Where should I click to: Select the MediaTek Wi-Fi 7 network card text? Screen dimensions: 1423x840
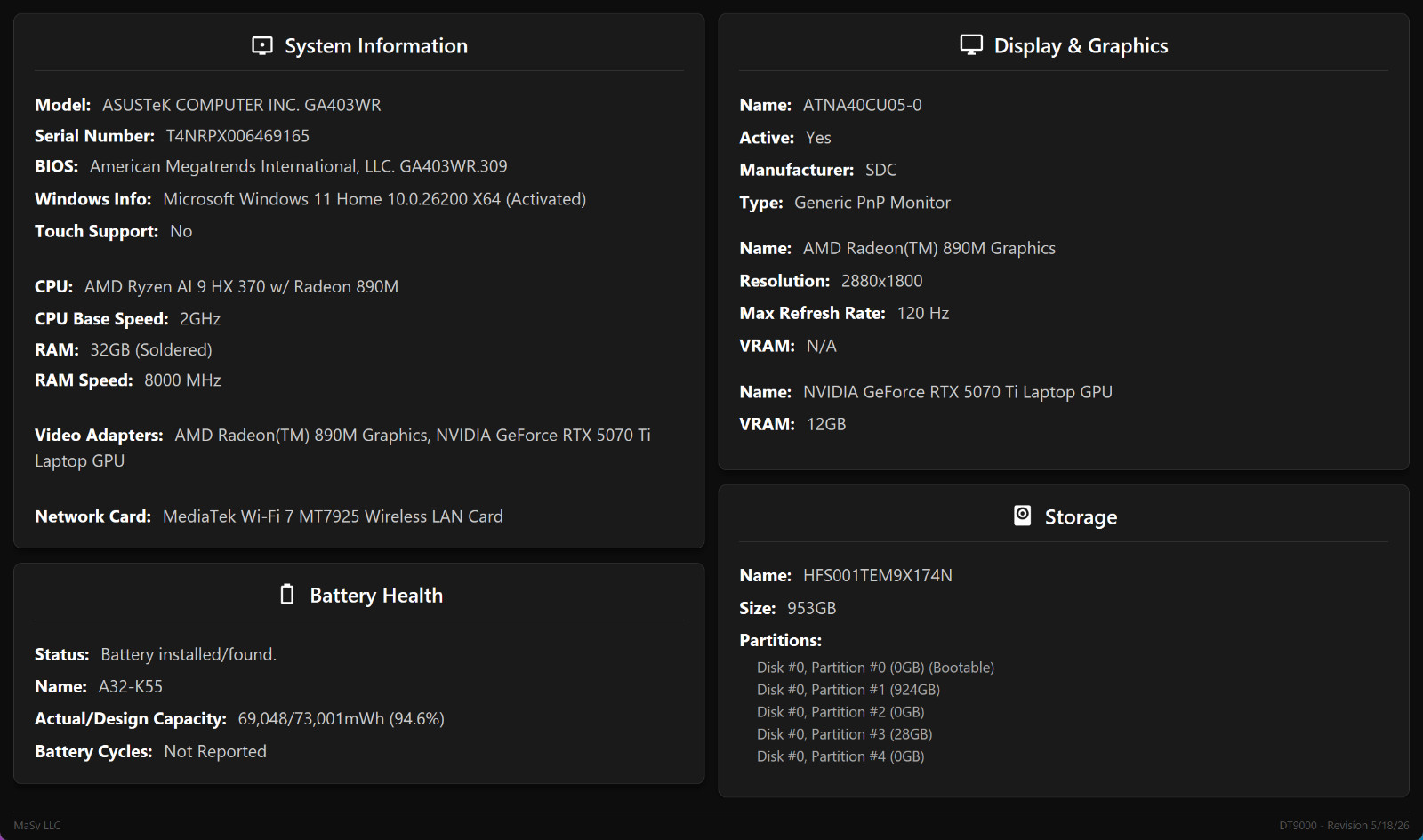coord(333,516)
